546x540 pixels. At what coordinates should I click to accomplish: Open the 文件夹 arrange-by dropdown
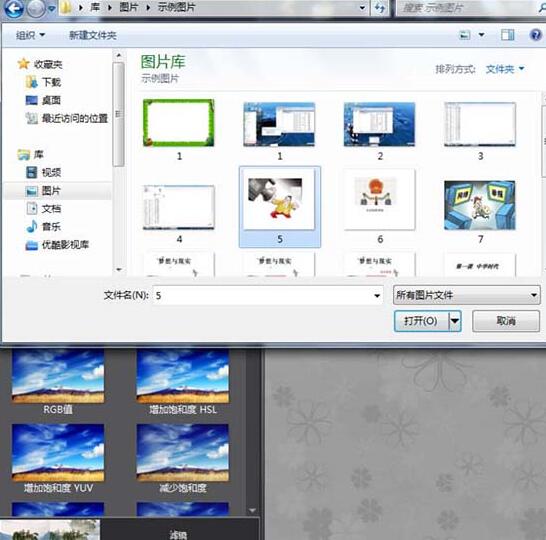tap(505, 69)
